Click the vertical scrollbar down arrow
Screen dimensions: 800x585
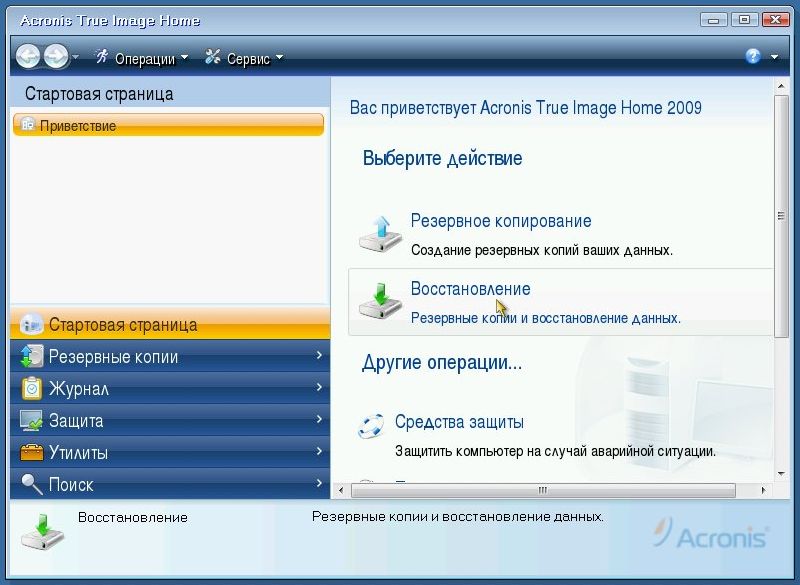(781, 474)
